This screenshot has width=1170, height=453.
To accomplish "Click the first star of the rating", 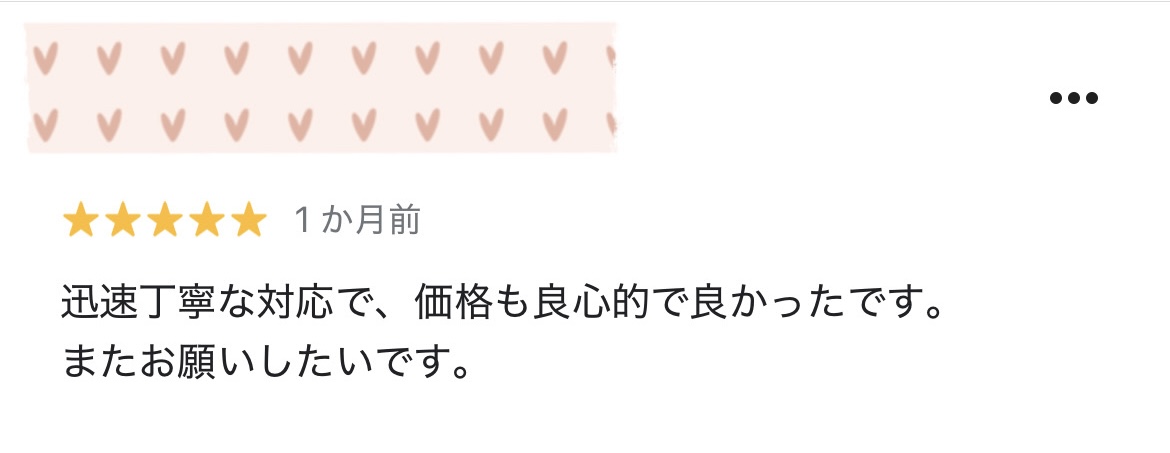I will click(81, 220).
